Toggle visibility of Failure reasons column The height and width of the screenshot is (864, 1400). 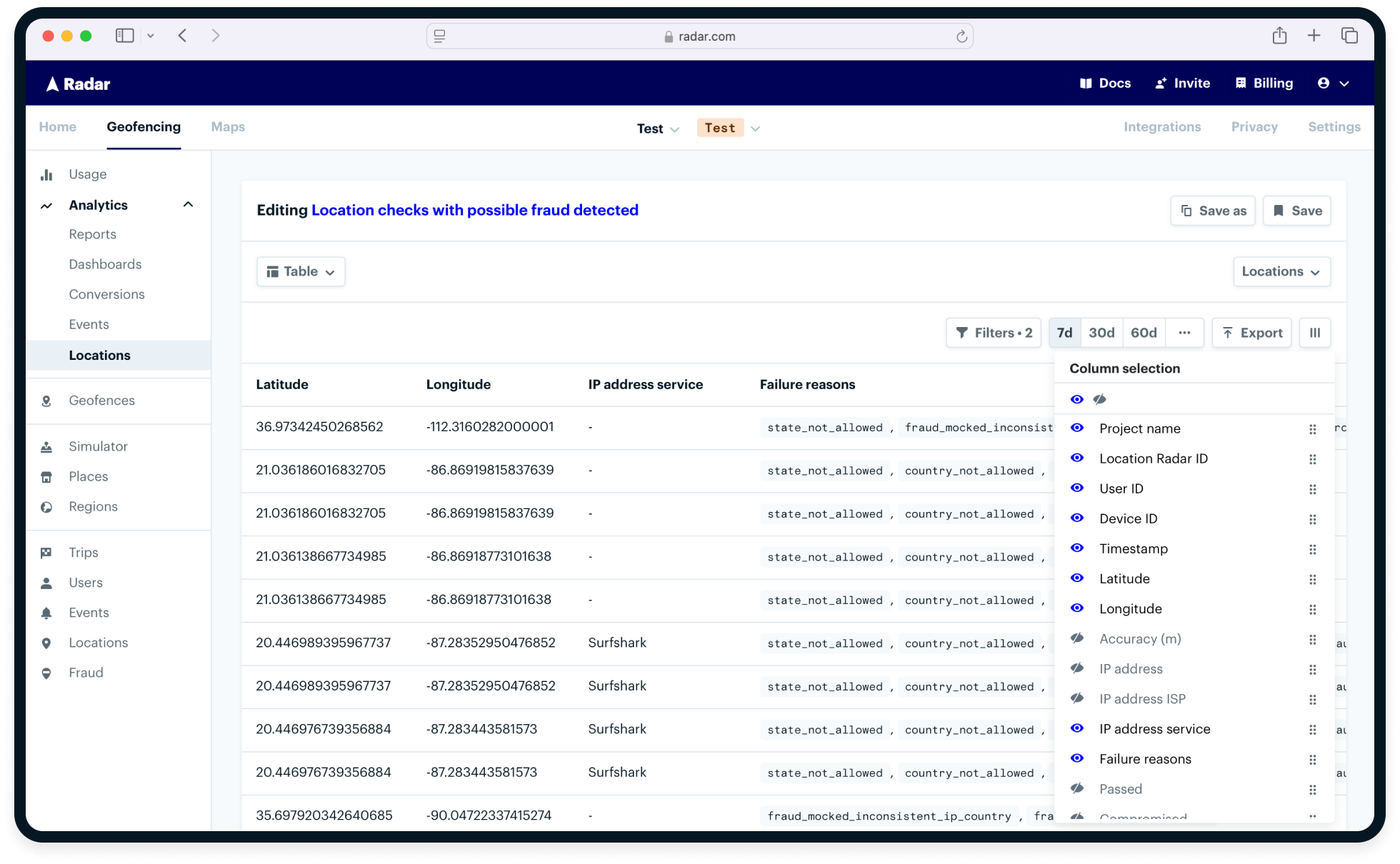1077,758
